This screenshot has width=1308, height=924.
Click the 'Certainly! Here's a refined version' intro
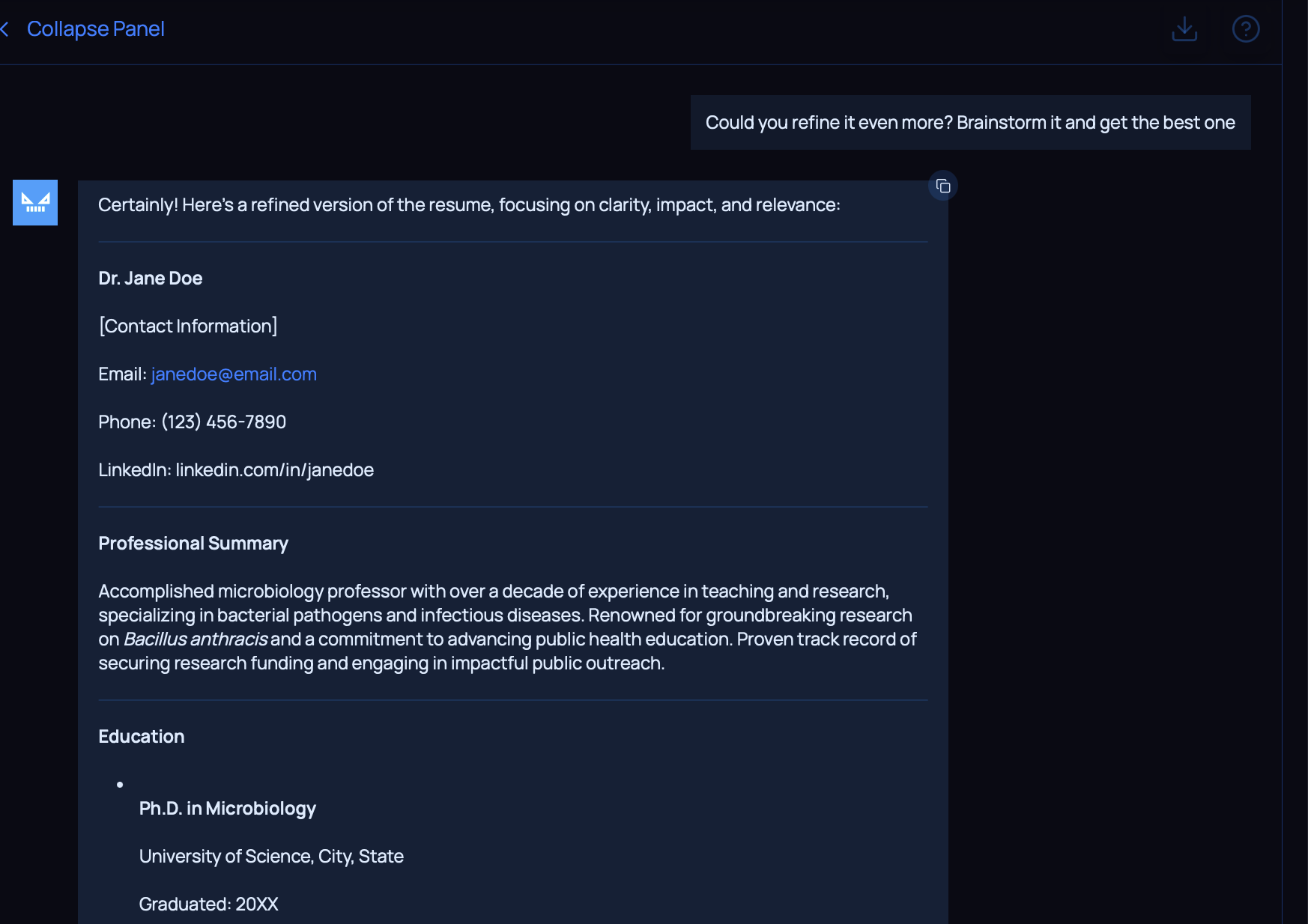tap(469, 205)
